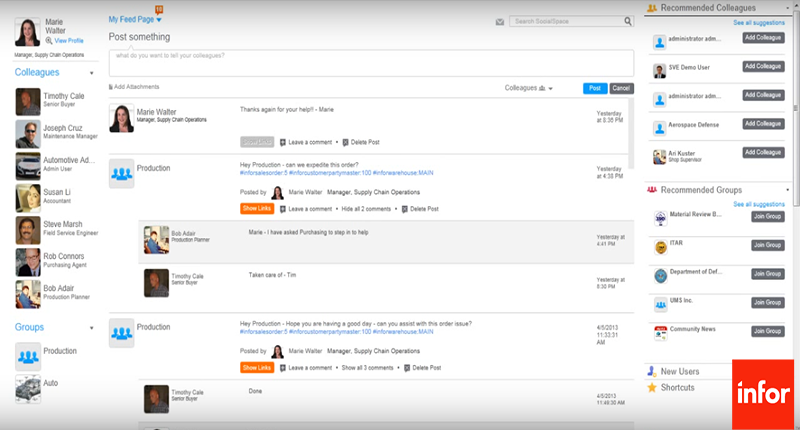Click the Recommended Colleagues header icon
This screenshot has width=800, height=430.
[x=651, y=7]
